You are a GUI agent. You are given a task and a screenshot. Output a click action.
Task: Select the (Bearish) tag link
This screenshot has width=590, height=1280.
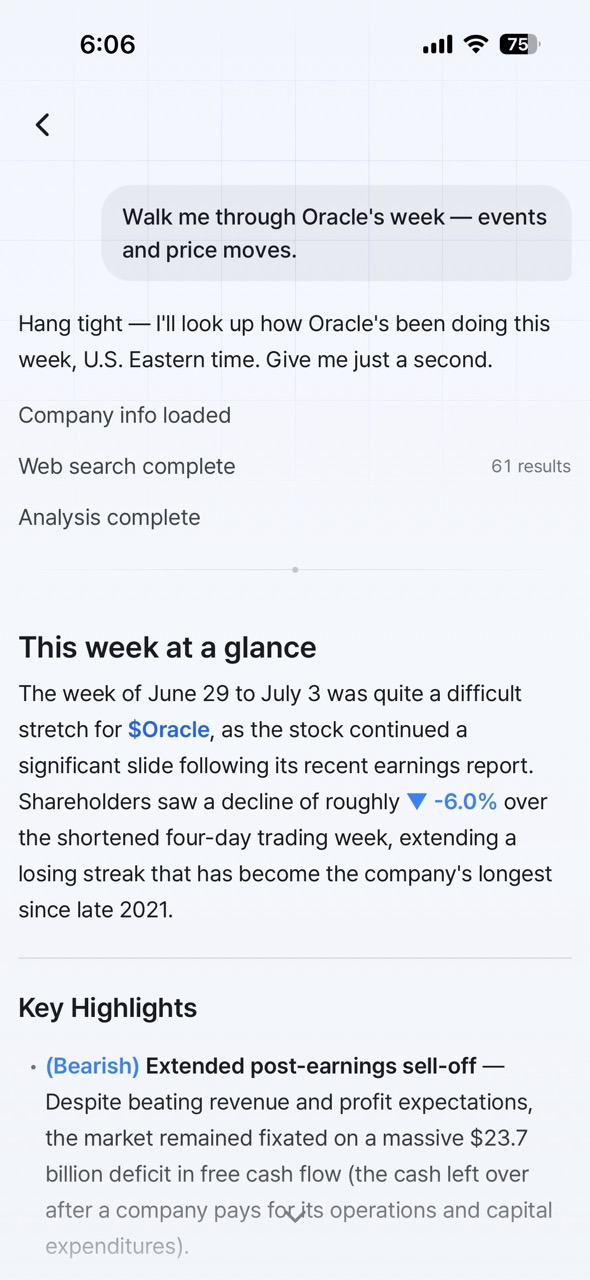coord(92,1066)
